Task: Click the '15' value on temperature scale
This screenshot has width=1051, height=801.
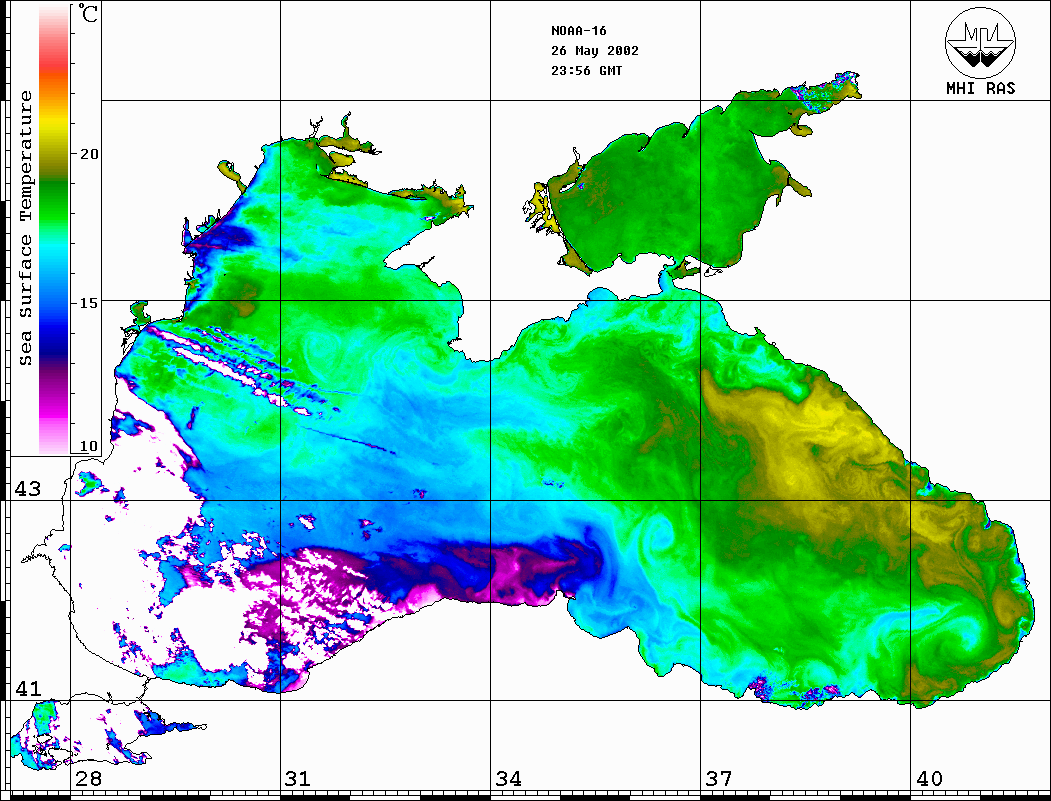Action: (89, 303)
